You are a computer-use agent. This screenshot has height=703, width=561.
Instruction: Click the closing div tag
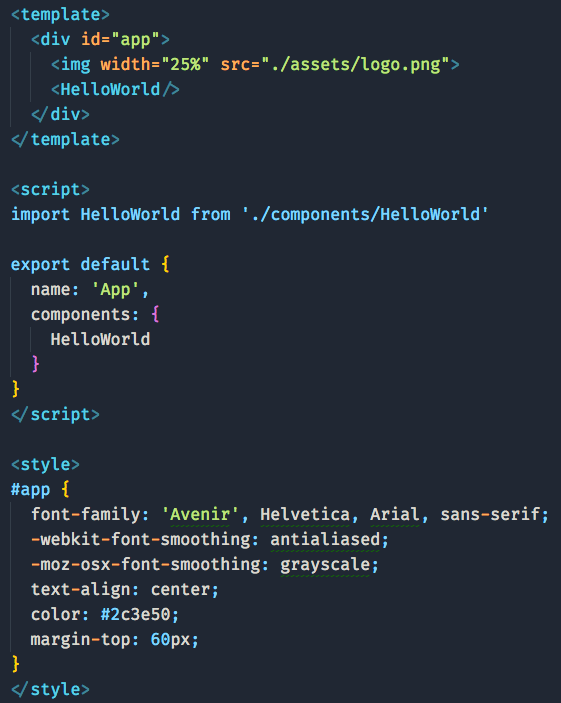60,114
